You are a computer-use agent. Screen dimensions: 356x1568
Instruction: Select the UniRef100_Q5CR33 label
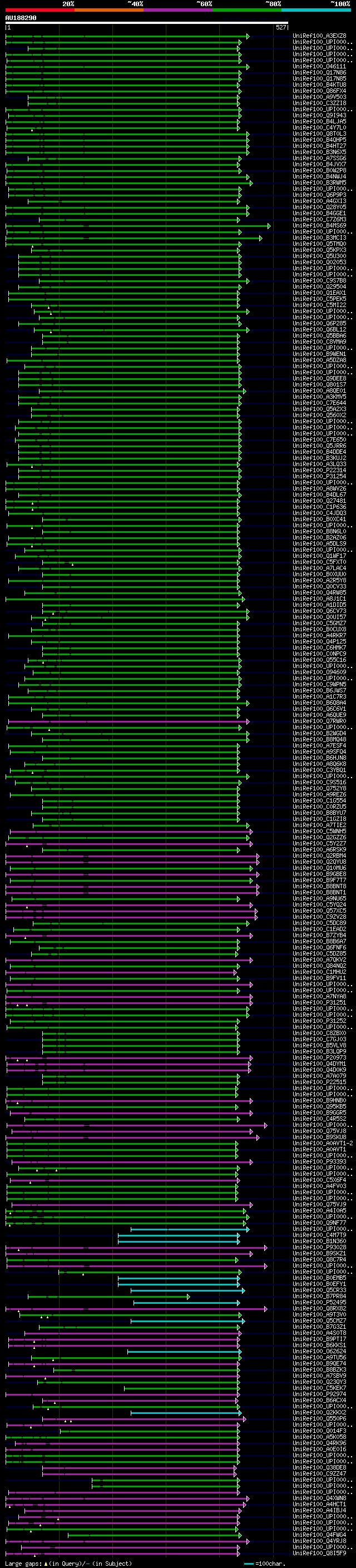319,1290
